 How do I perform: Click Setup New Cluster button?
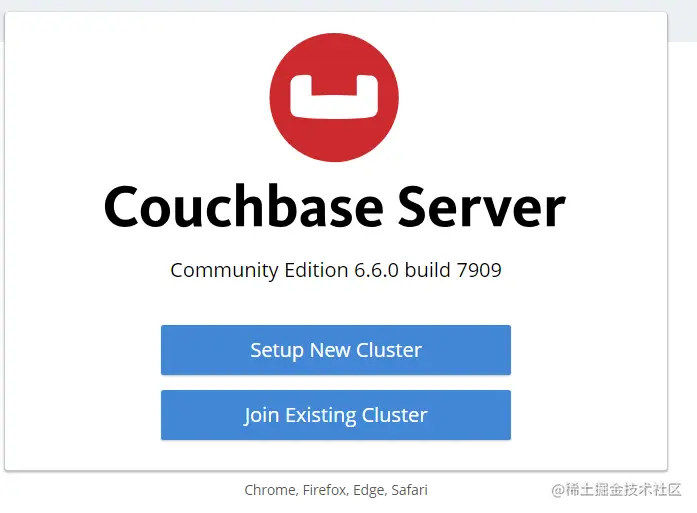[336, 350]
